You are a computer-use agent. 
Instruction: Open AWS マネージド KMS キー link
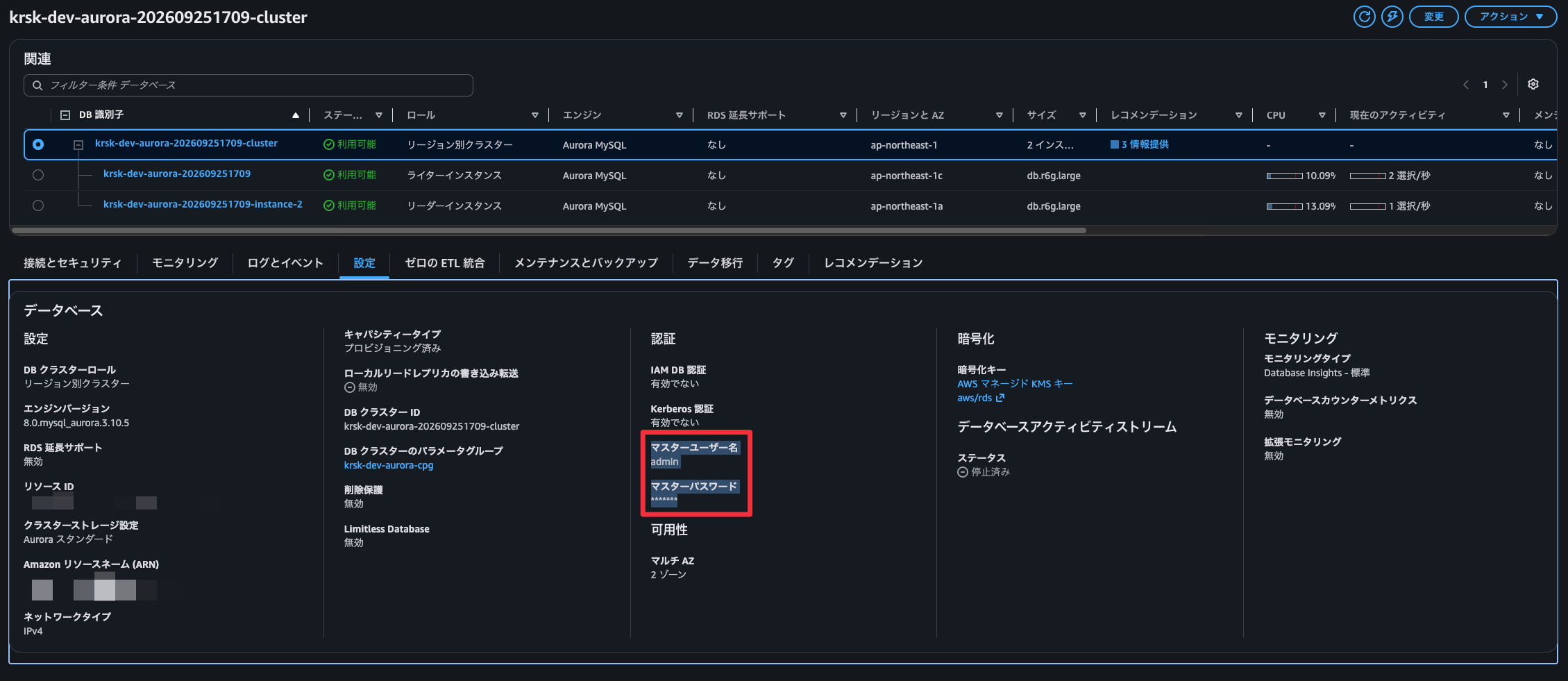(x=1015, y=384)
